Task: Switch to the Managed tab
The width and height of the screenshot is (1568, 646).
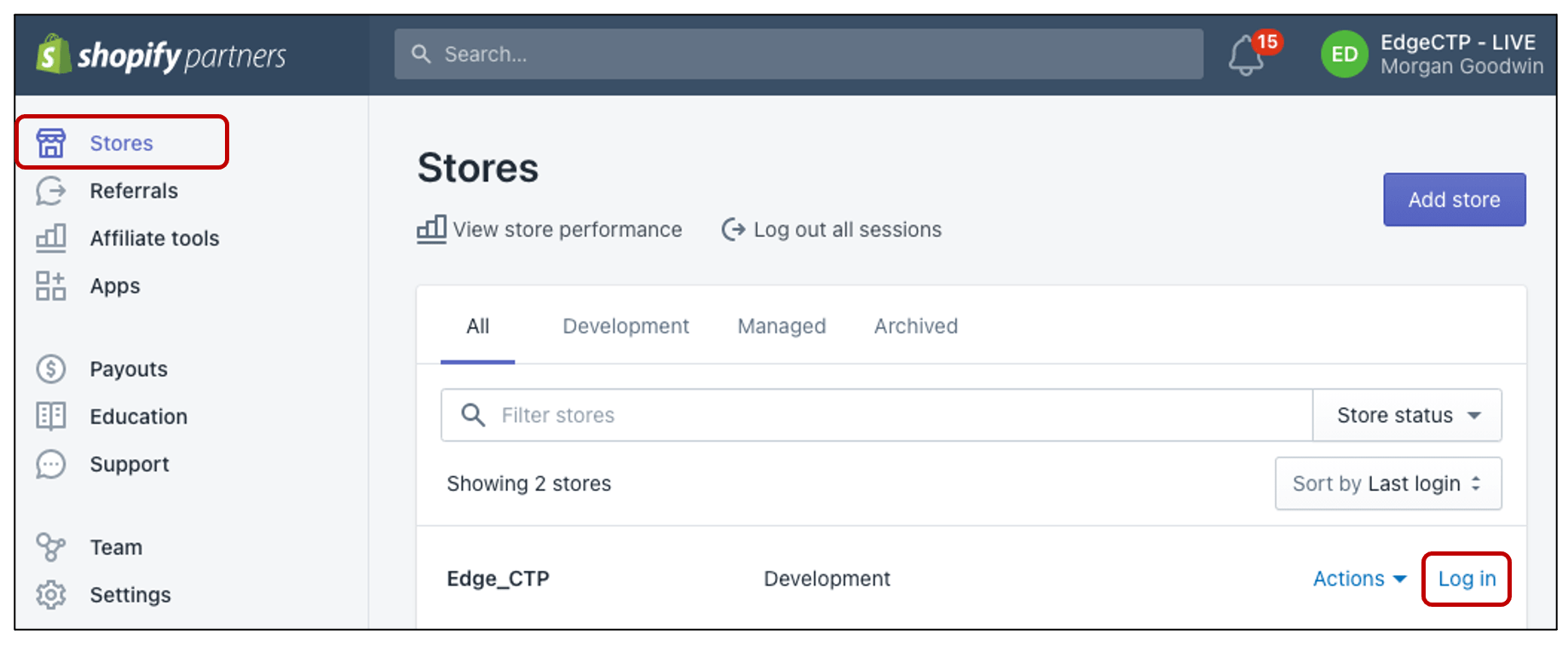Action: click(781, 326)
